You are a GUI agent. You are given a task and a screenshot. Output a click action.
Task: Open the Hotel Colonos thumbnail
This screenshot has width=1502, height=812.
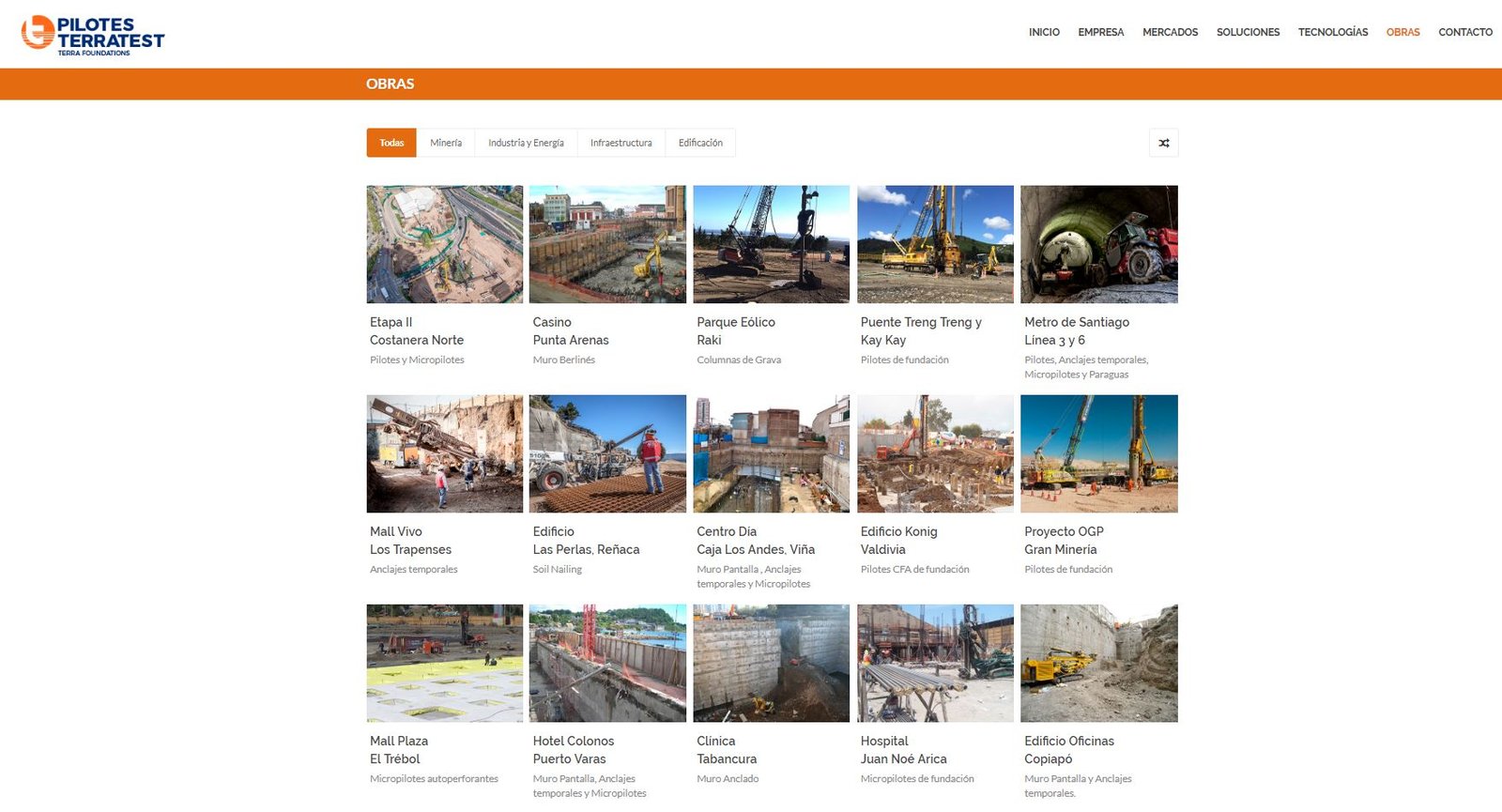(x=607, y=663)
